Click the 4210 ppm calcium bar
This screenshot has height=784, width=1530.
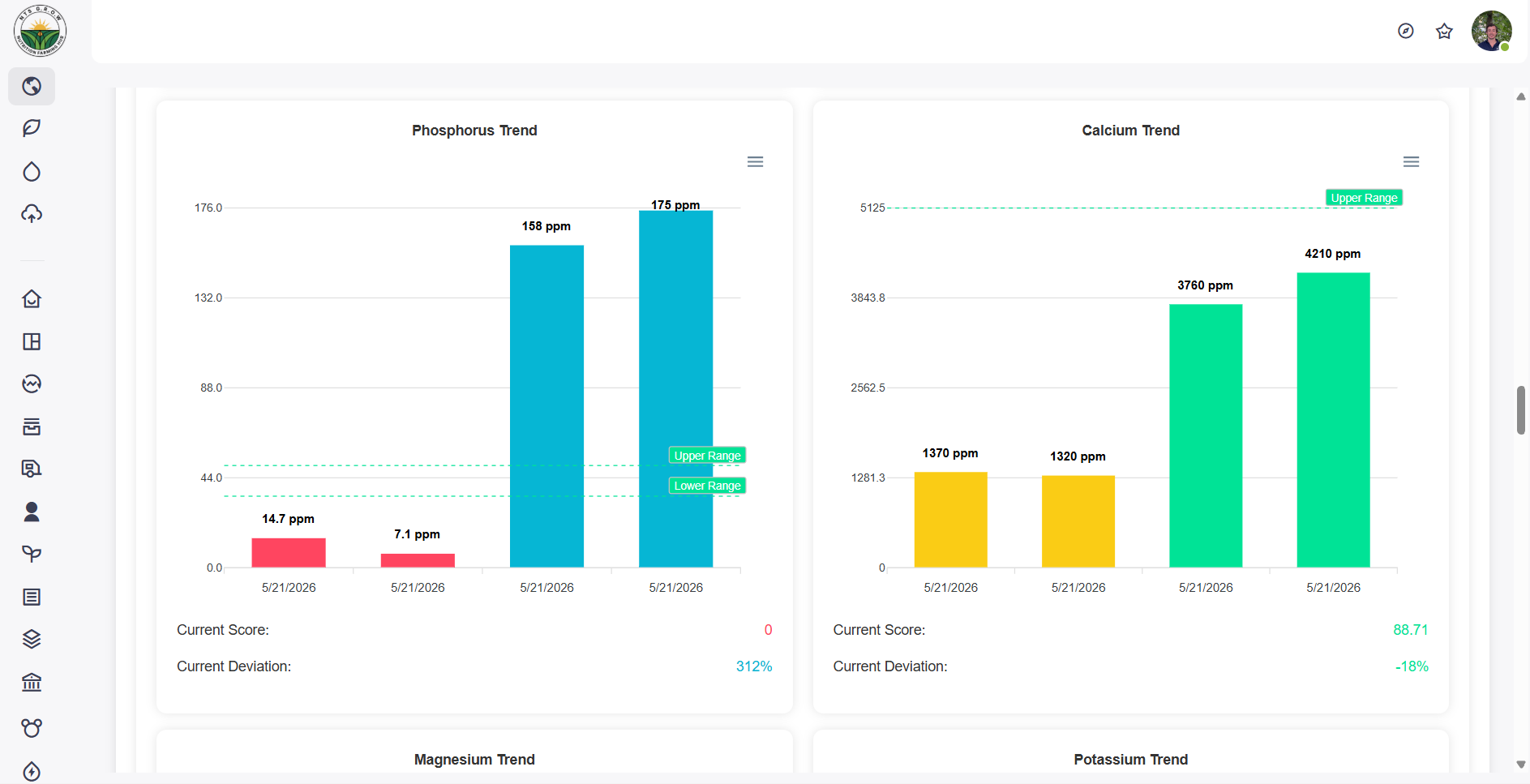(x=1333, y=420)
